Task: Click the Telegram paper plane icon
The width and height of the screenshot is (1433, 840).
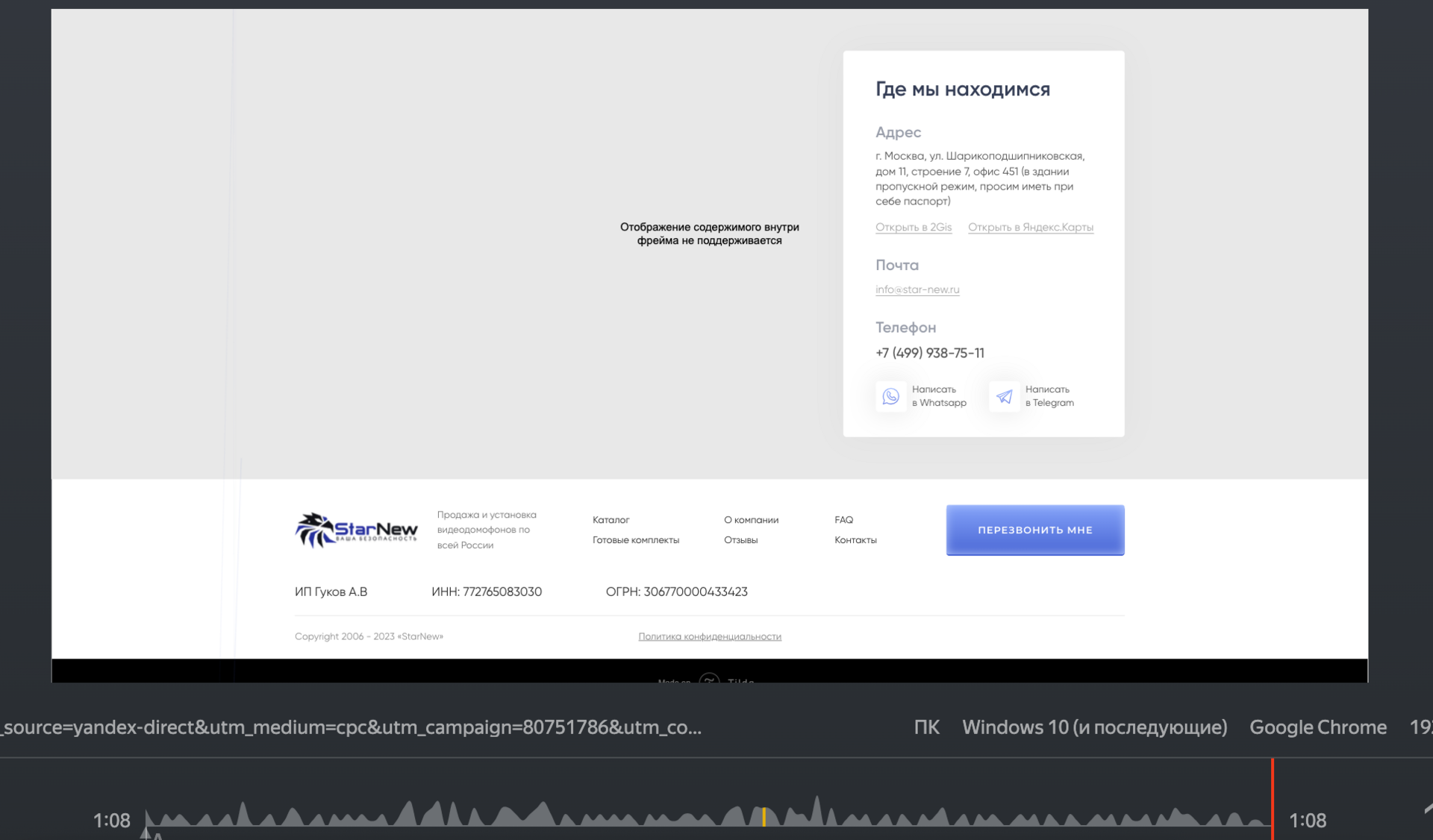Action: coord(1005,396)
